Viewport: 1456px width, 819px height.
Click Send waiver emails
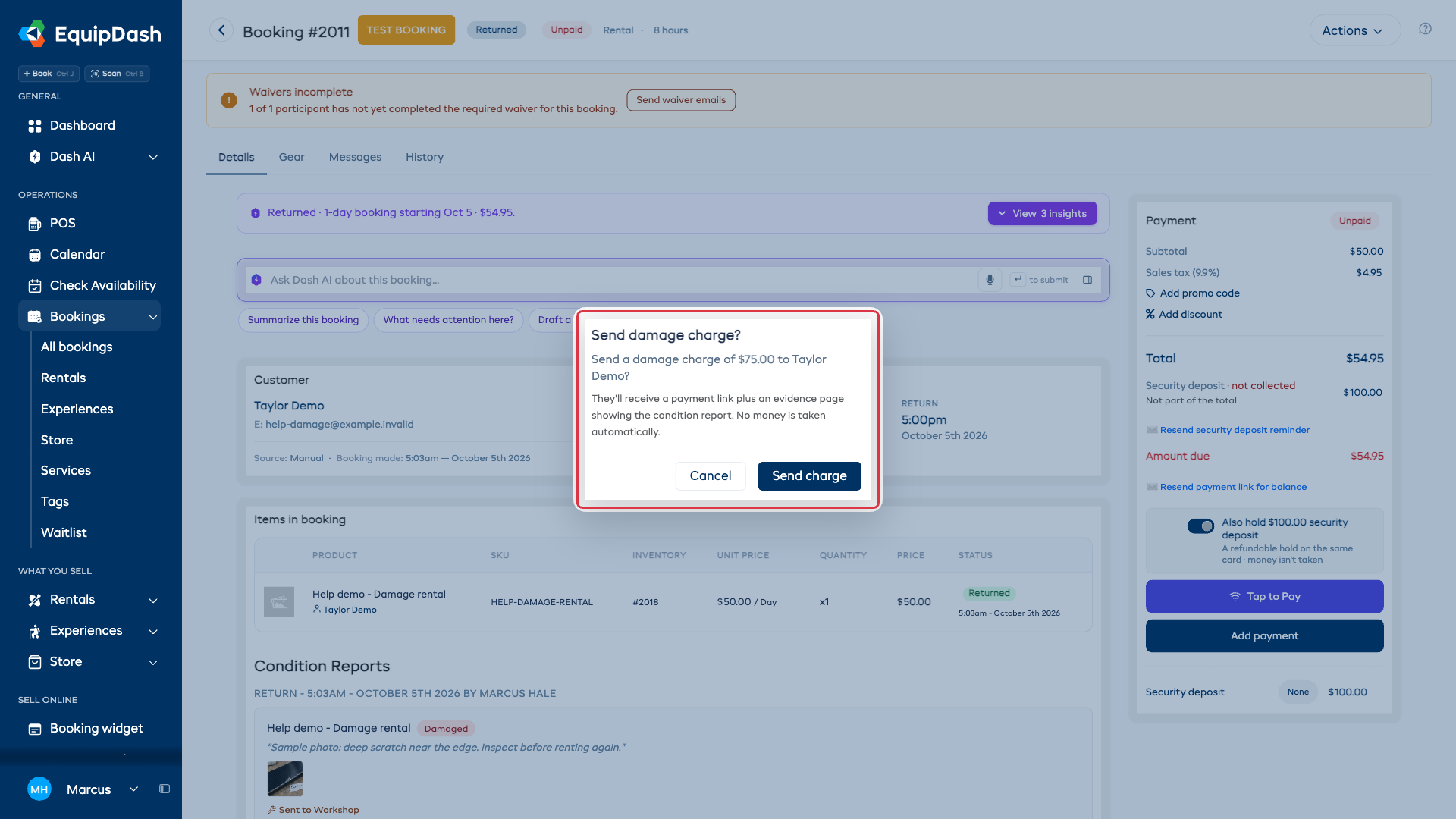[681, 100]
